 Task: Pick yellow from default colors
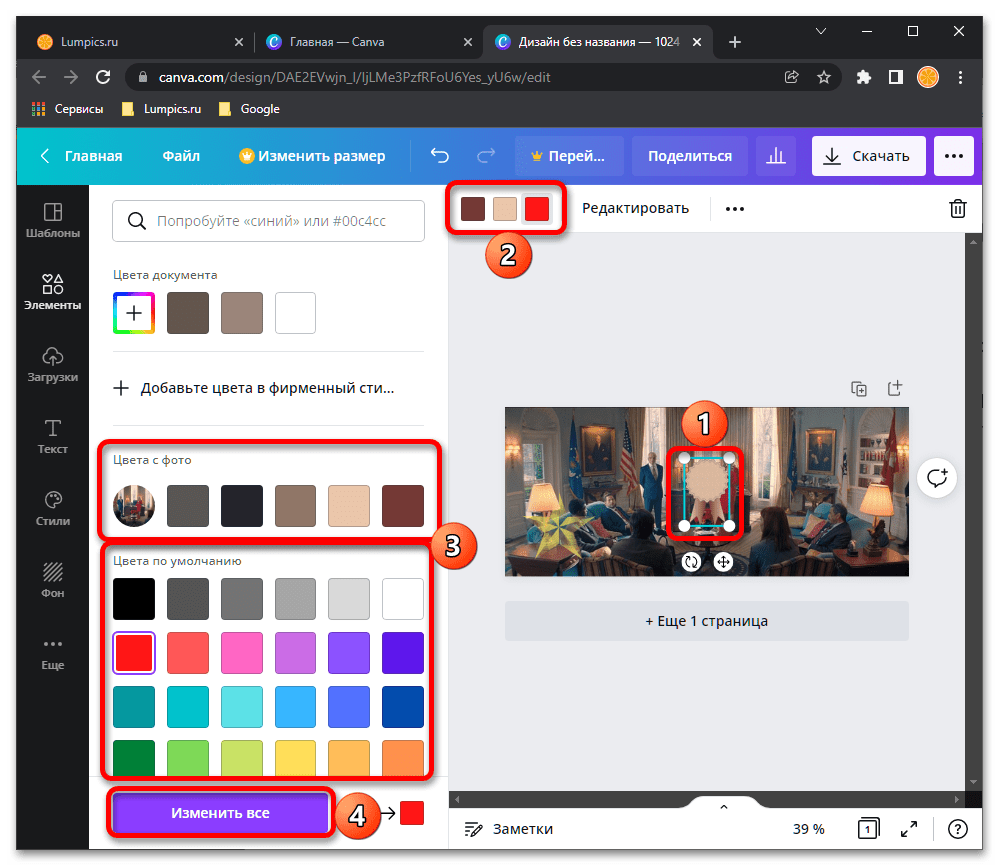point(295,758)
